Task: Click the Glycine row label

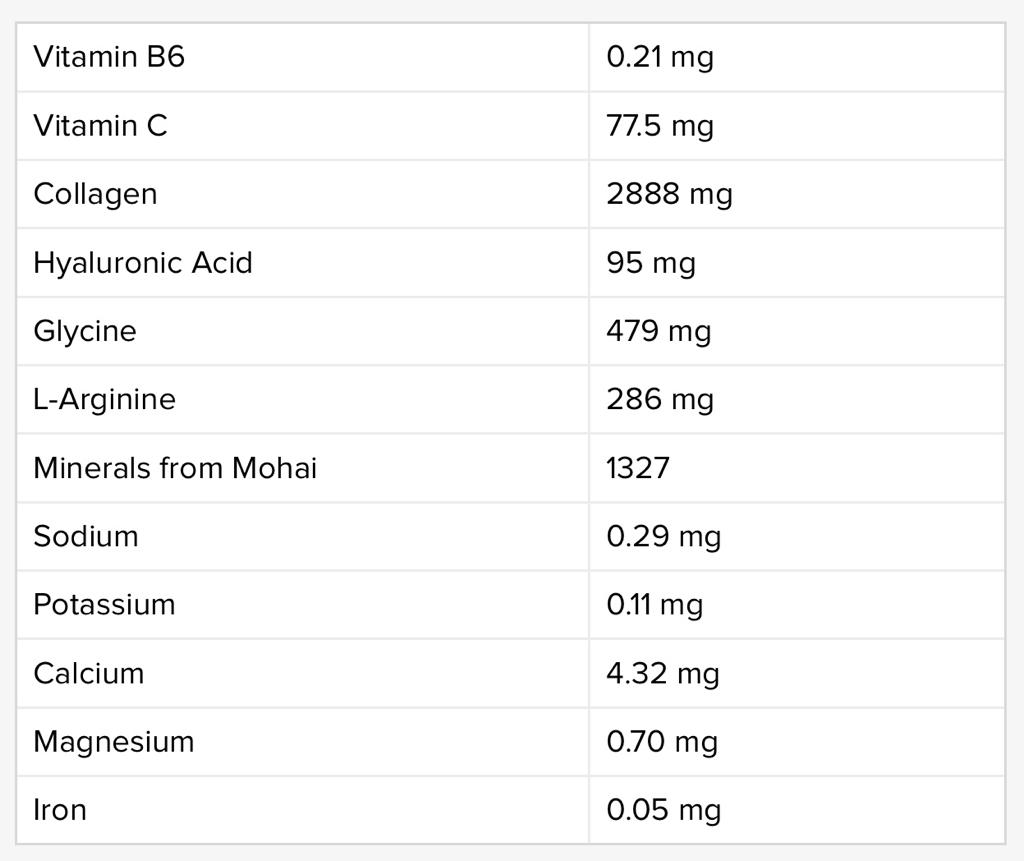Action: point(84,331)
